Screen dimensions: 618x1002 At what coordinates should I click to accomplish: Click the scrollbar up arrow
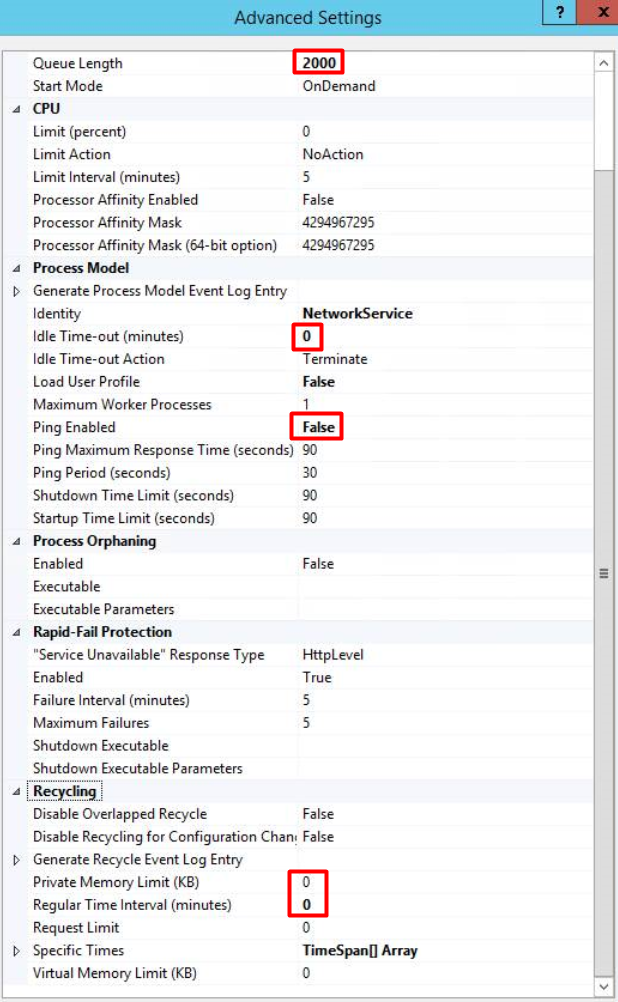click(x=603, y=63)
